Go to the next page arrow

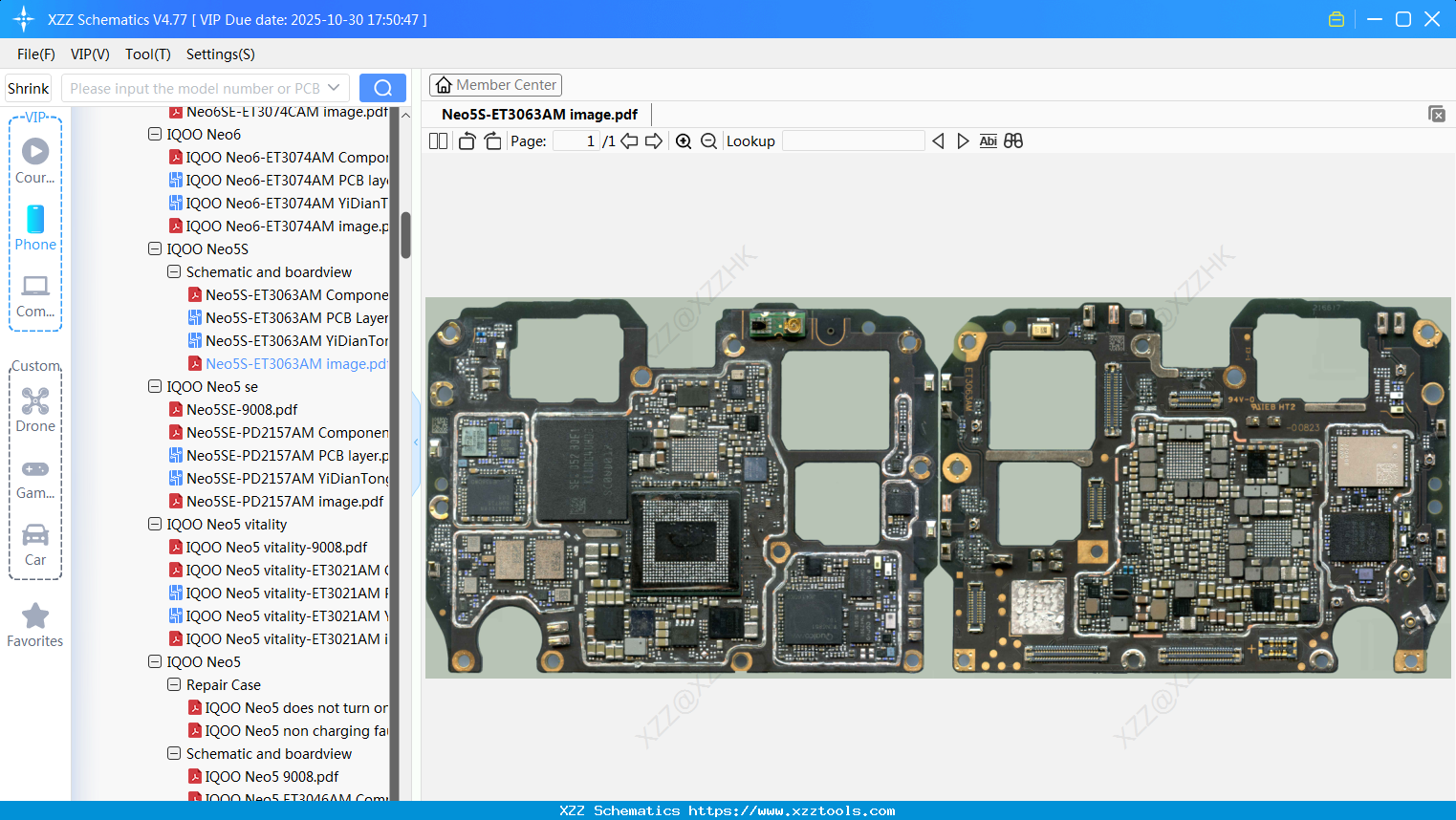click(654, 141)
